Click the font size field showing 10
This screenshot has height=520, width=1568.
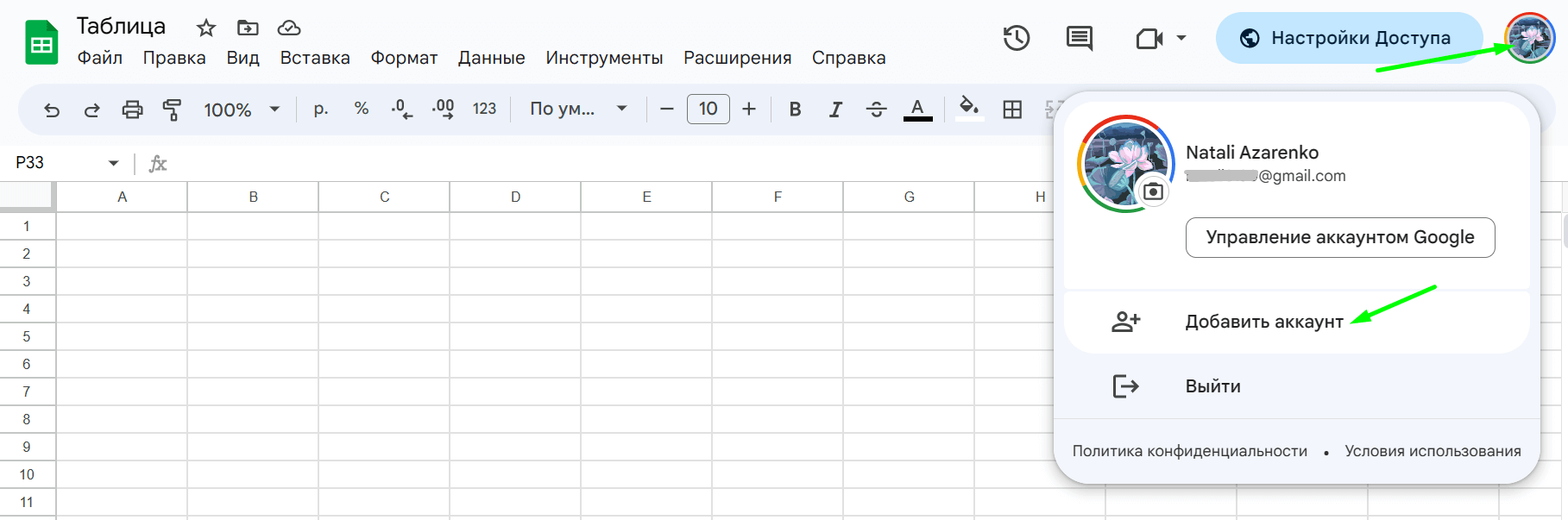click(x=708, y=110)
